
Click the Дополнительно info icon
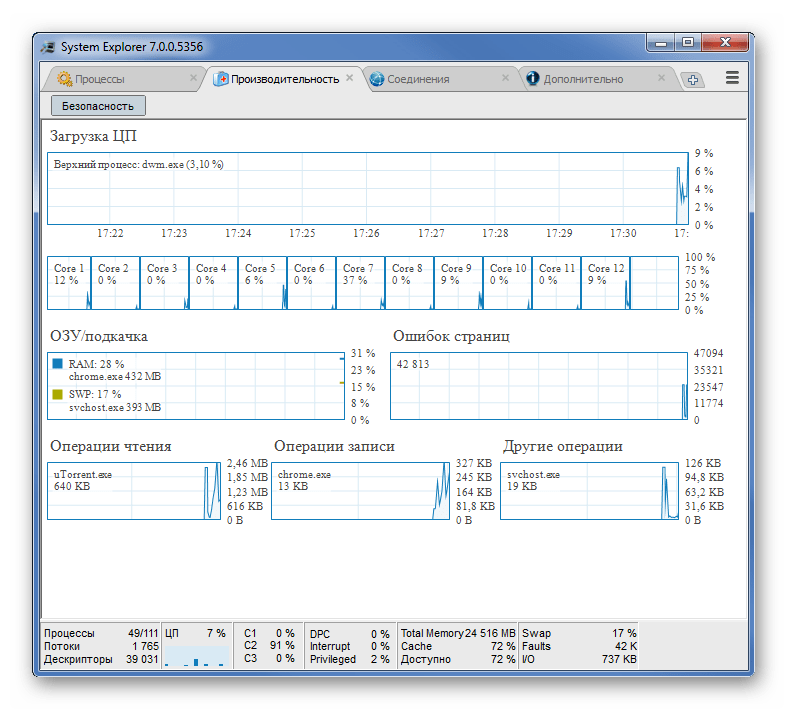533,78
